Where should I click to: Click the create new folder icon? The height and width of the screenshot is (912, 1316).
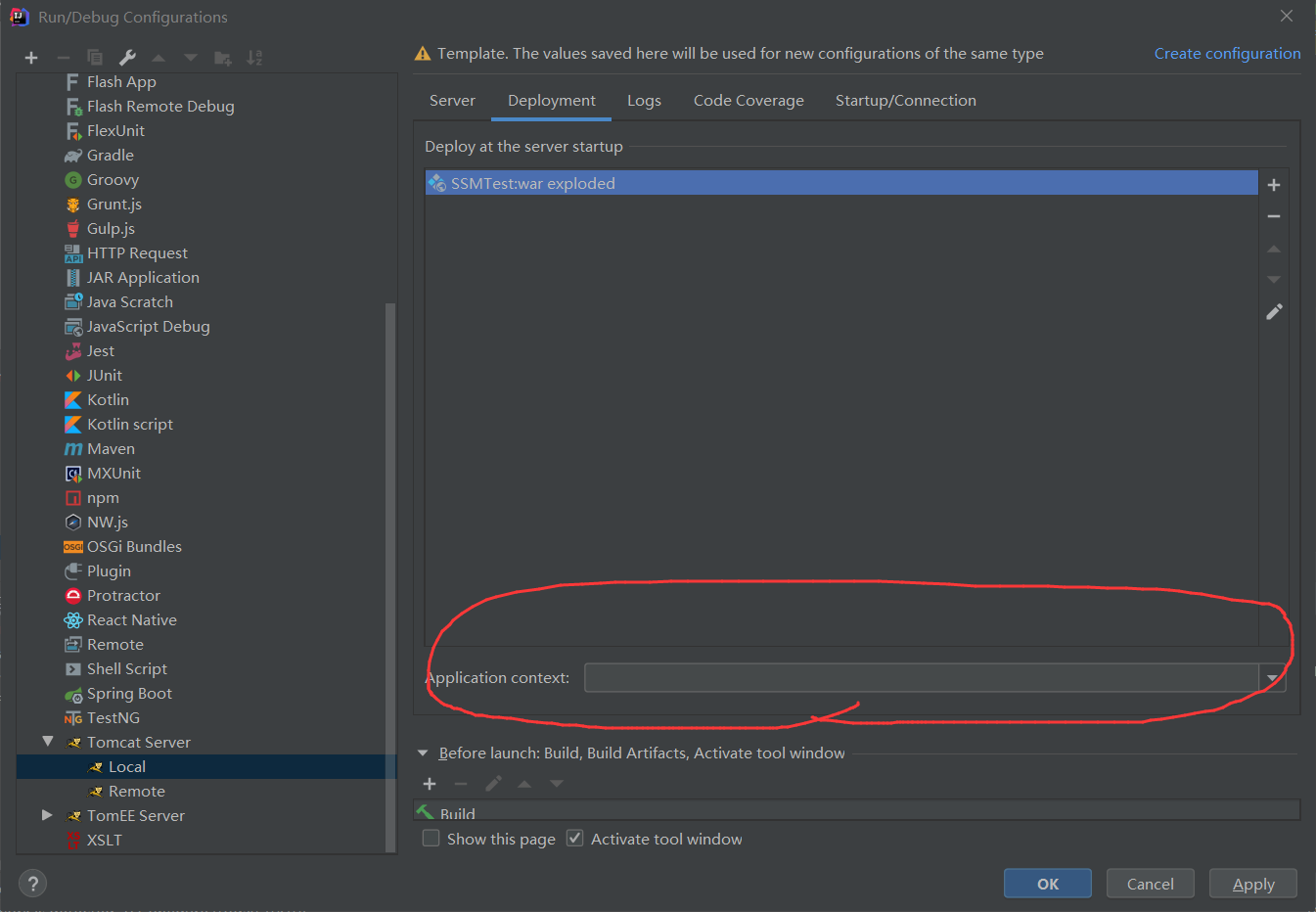[223, 59]
